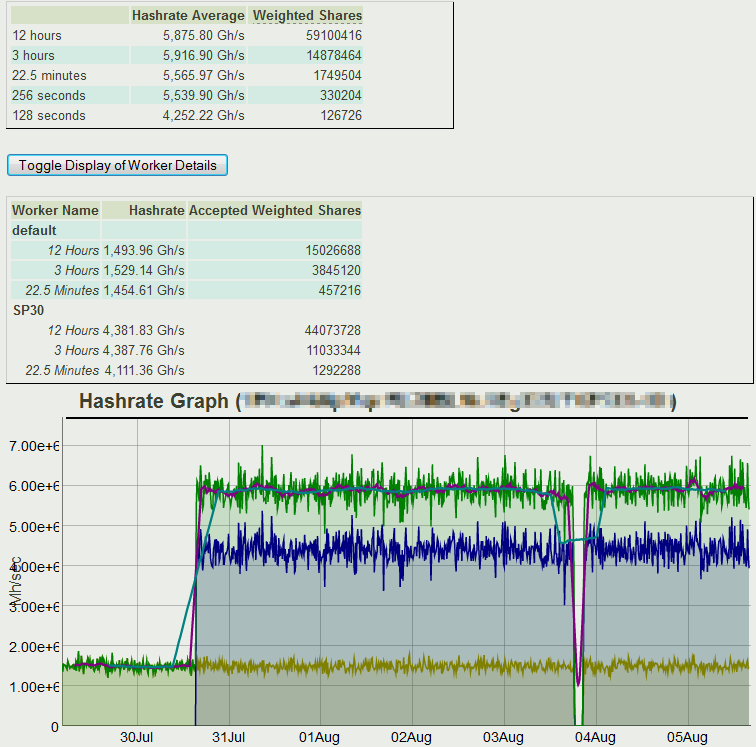Select weighted shares value '330204'
Viewport: 756px width, 747px height.
tap(341, 95)
